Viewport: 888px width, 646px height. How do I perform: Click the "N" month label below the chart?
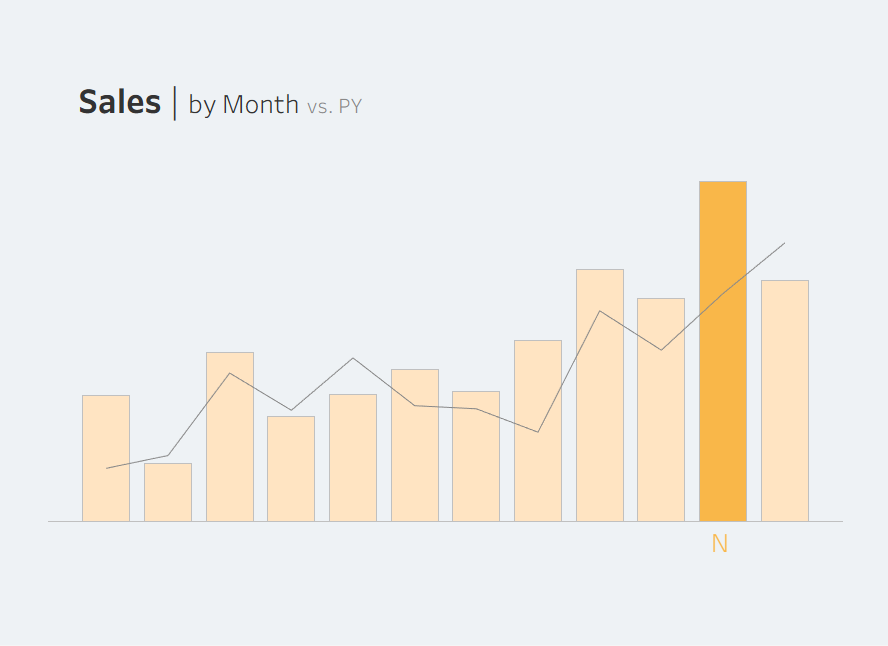click(719, 545)
